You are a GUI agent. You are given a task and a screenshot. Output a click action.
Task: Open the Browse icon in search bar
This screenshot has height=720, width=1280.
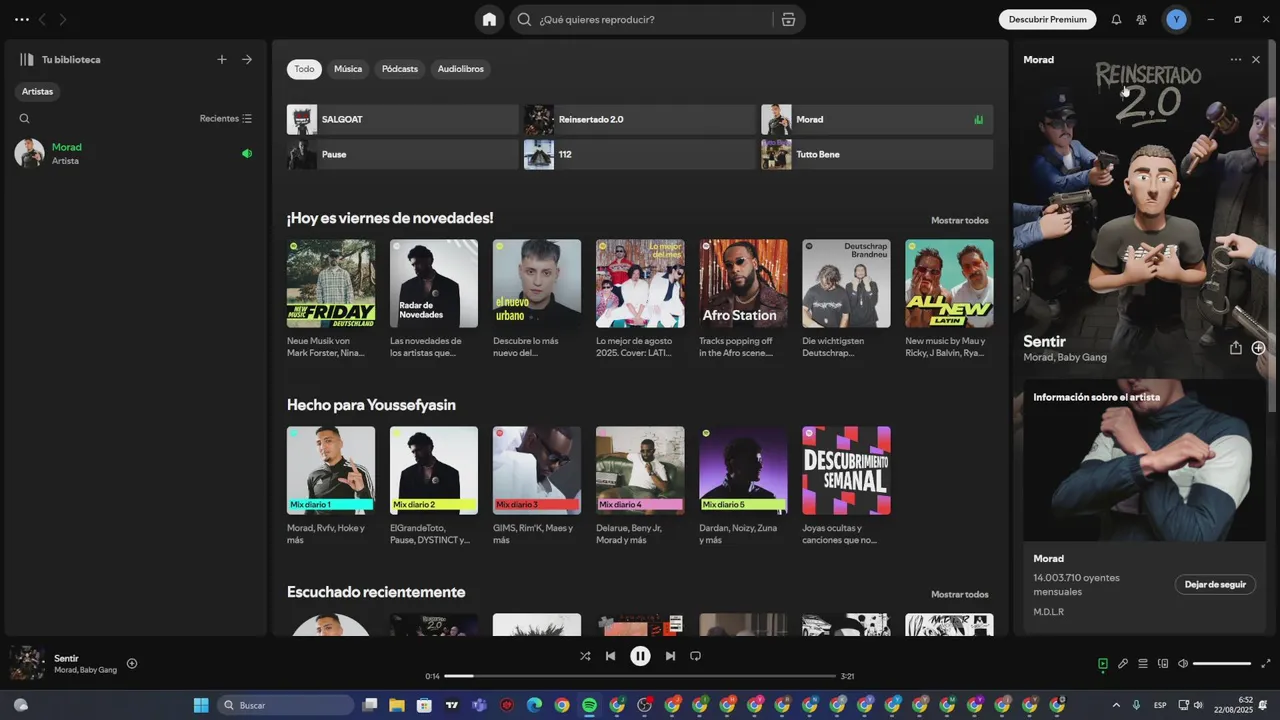tap(788, 19)
